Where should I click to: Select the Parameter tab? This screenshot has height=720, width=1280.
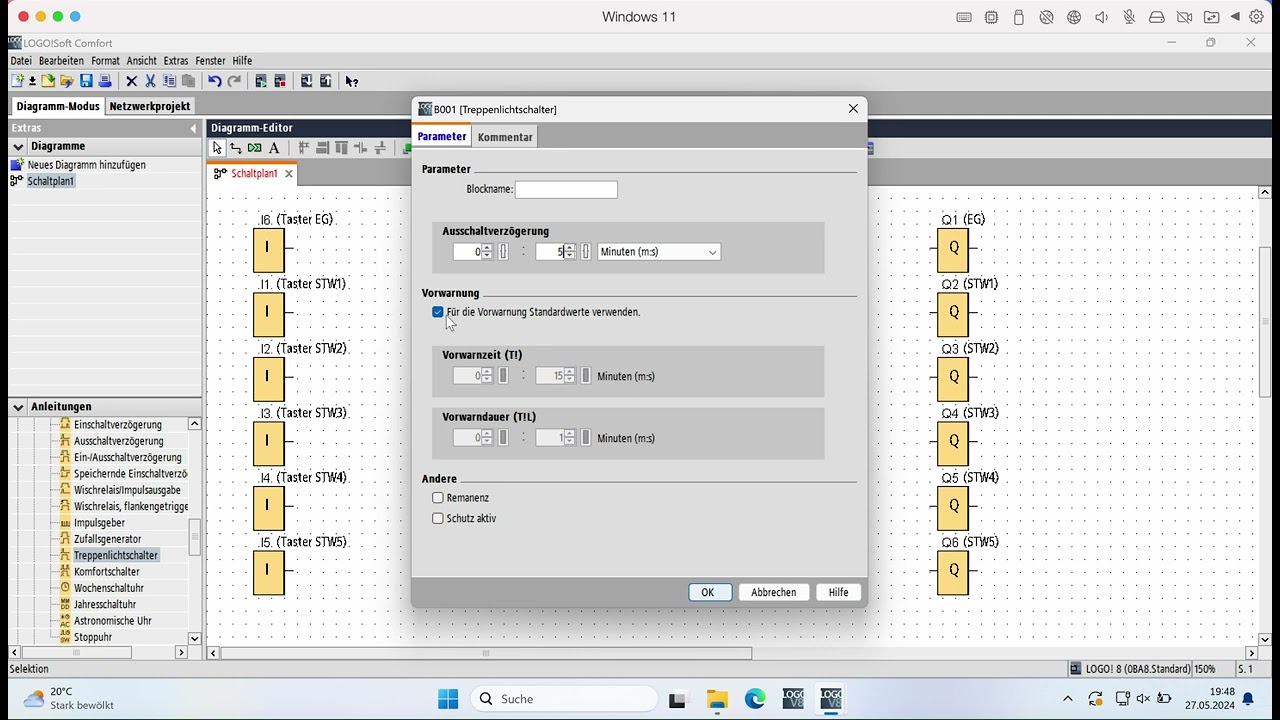(x=442, y=136)
